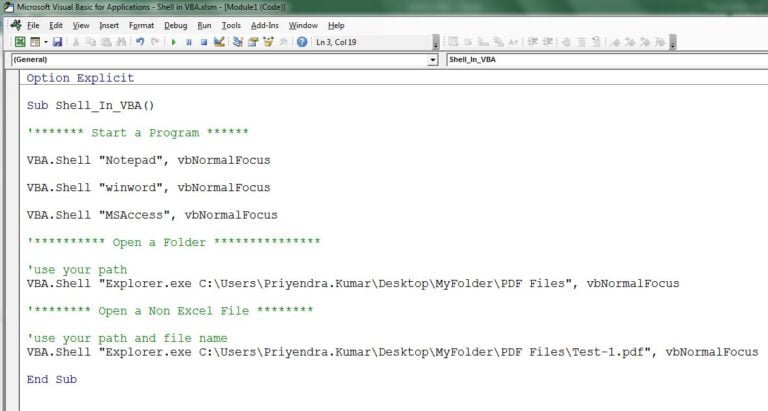The image size is (768, 411).
Task: Open the Shell_In_VBA procedure dropdown
Action: (600, 60)
